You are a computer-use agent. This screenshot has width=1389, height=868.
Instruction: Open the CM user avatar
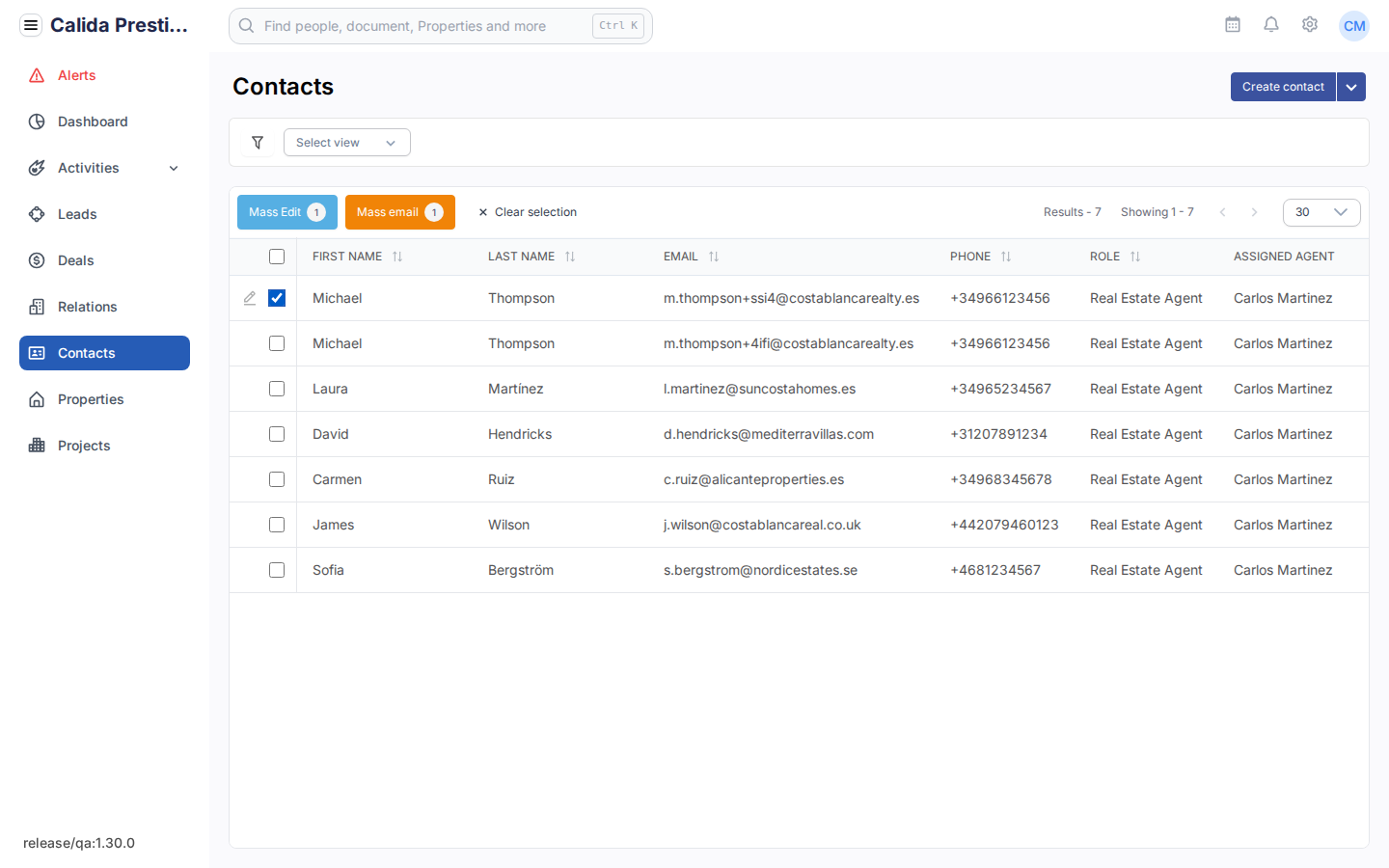[1354, 26]
